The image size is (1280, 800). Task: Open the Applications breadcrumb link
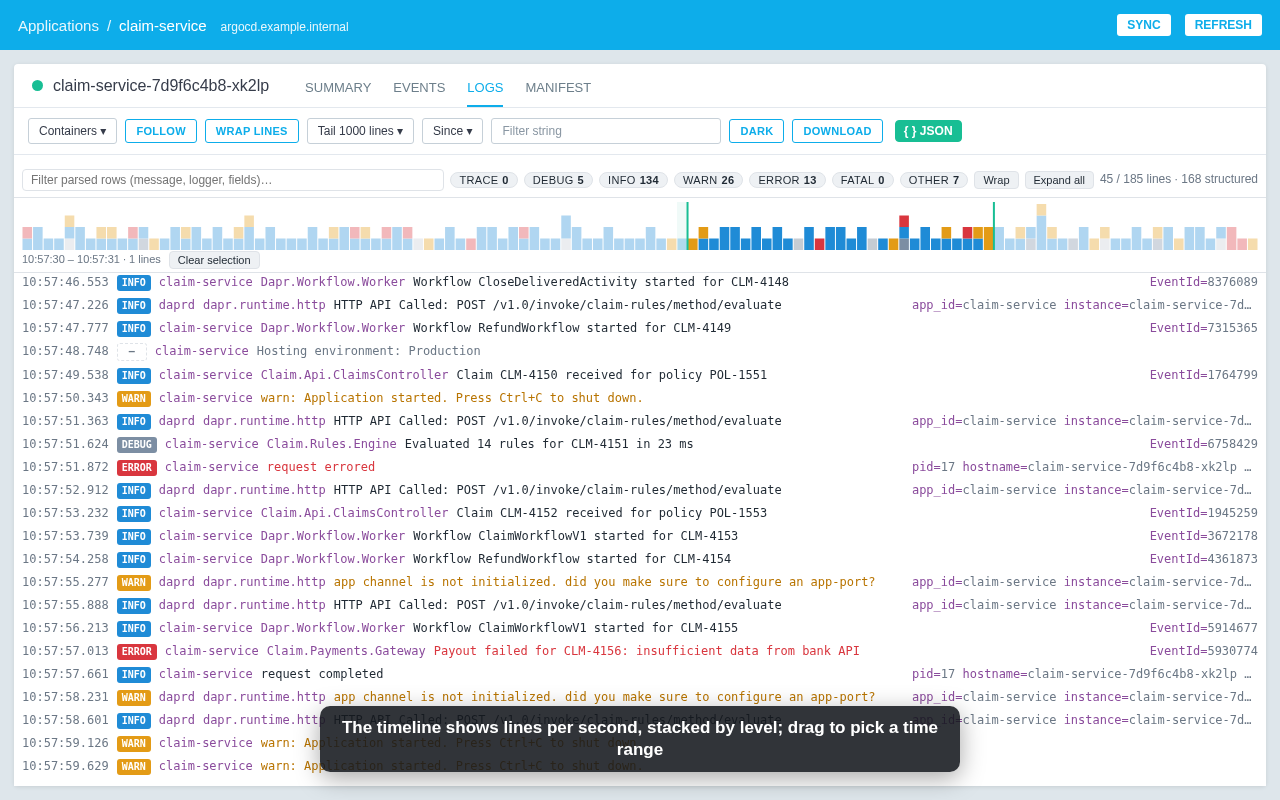click(x=58, y=26)
